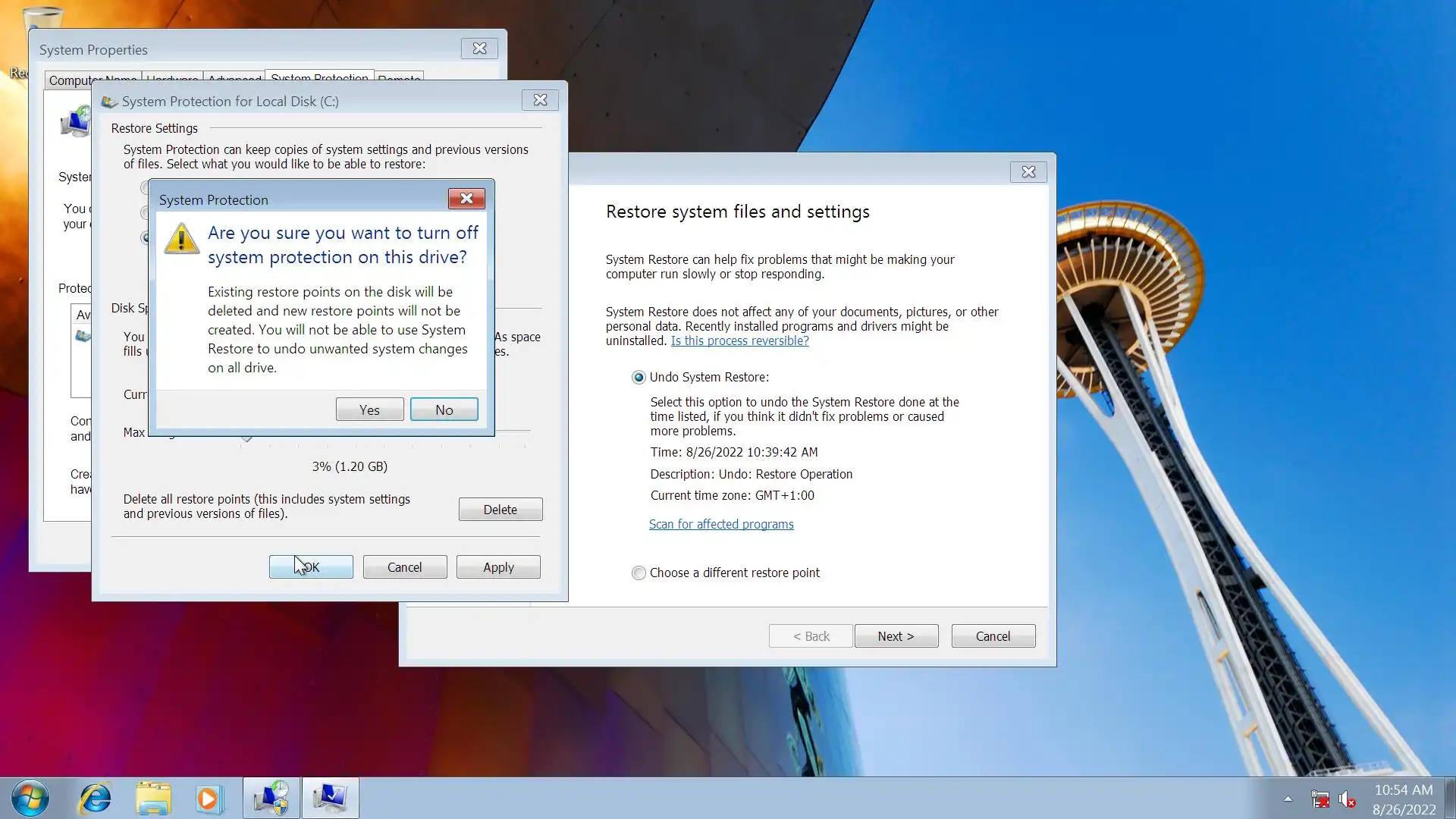Show hidden tray icons arrow
This screenshot has height=819, width=1456.
[x=1288, y=799]
